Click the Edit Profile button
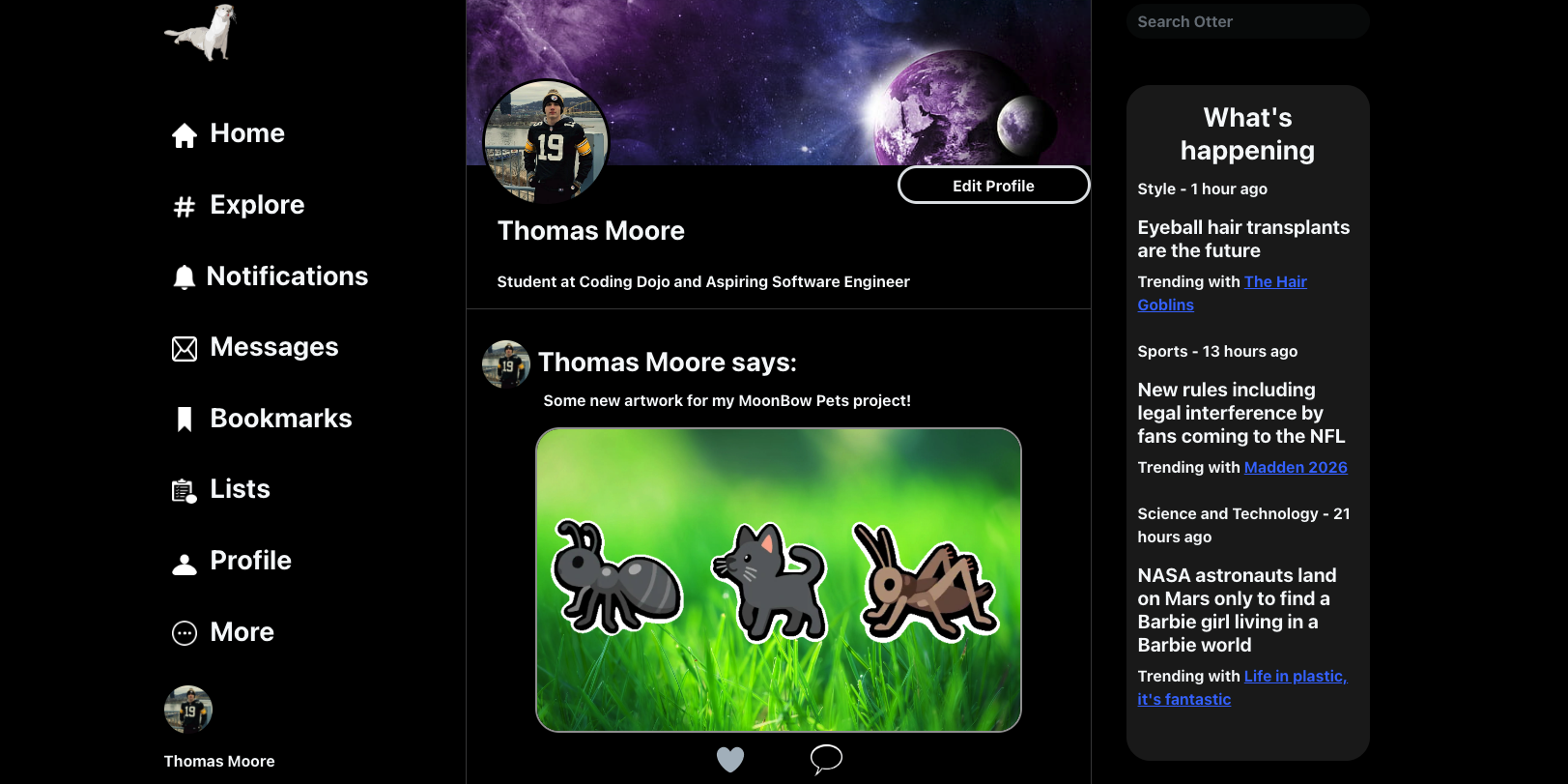The image size is (1568, 784). (993, 186)
